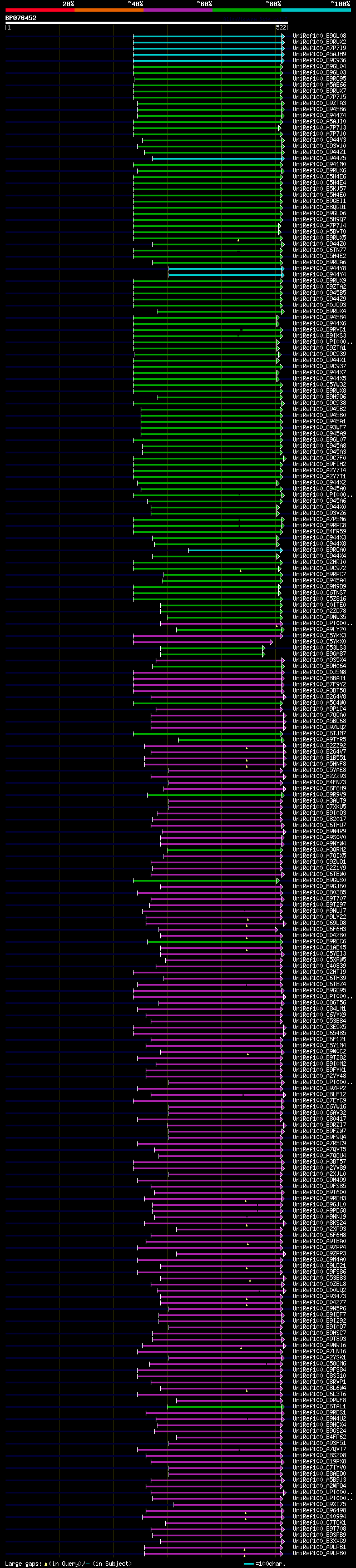
Task: Click hit label UniRef100_B4FP62
Action: [319, 1437]
